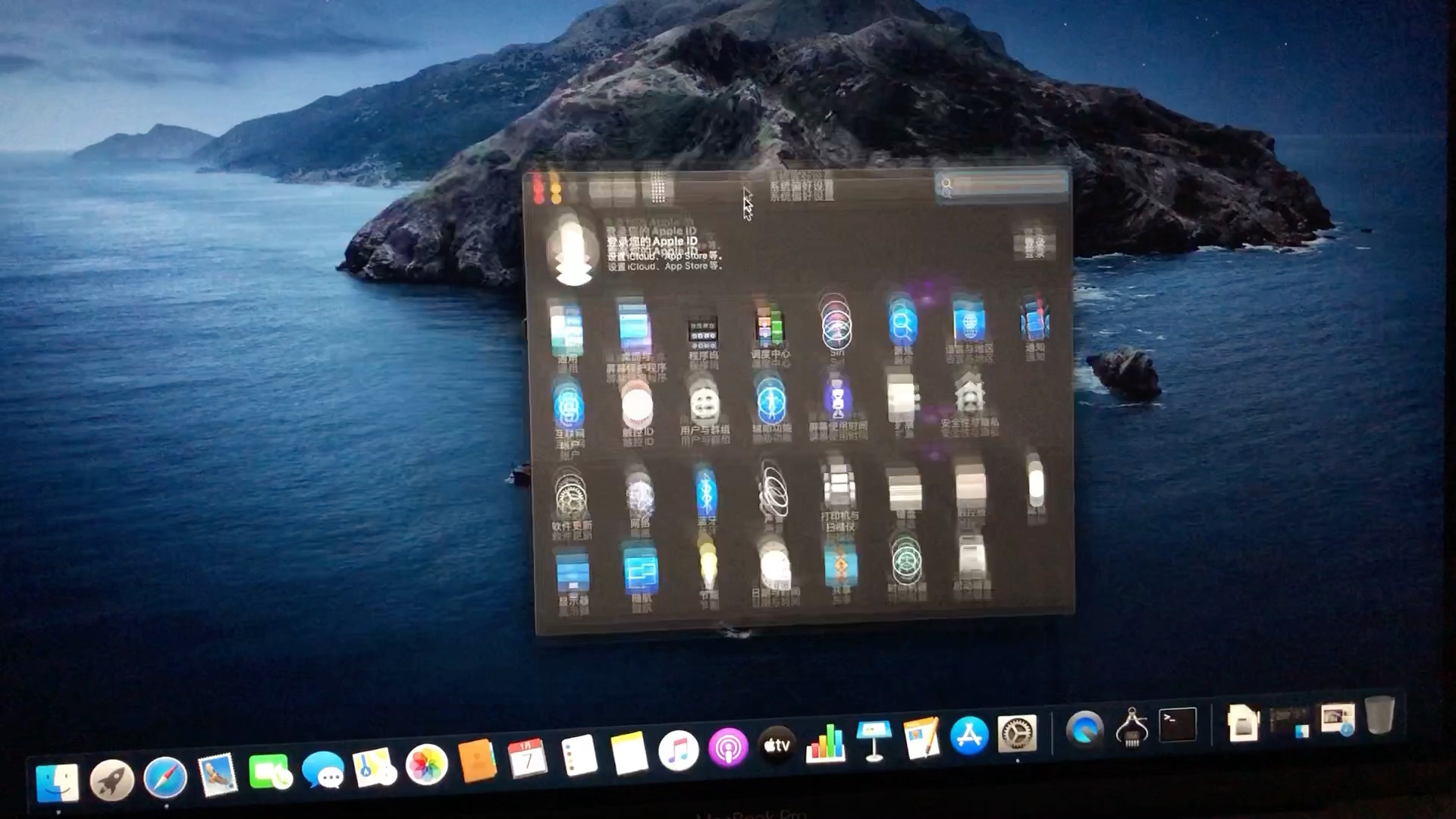Click the System Preferences search field

coord(1001,186)
